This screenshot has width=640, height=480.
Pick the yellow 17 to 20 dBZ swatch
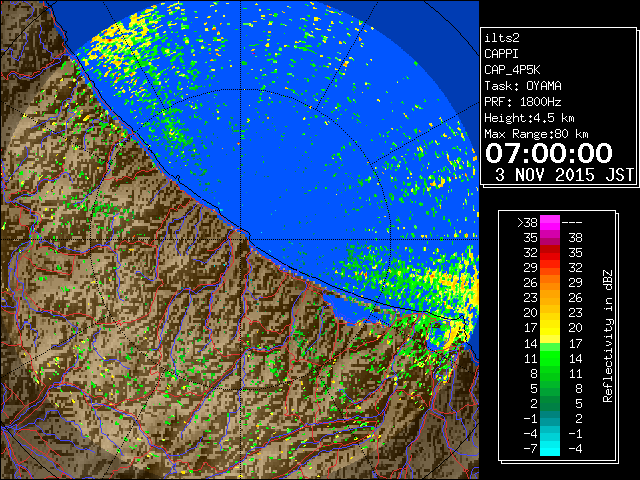click(x=550, y=328)
